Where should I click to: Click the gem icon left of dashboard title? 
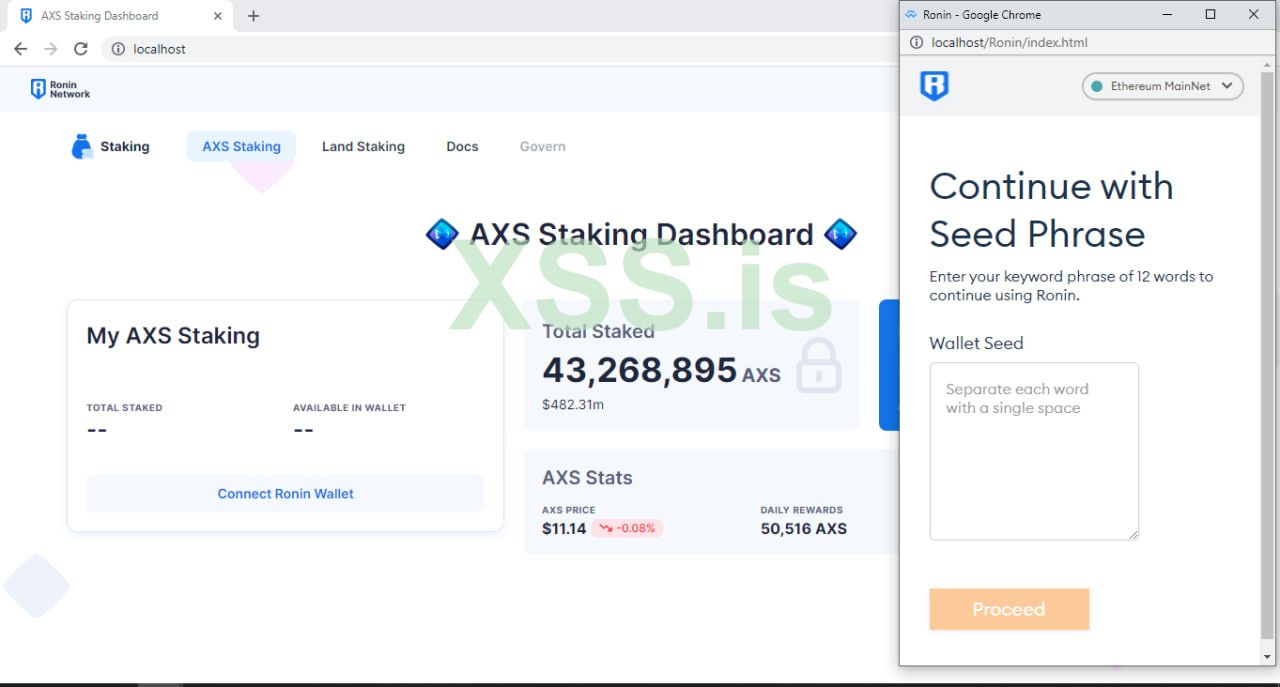click(442, 235)
